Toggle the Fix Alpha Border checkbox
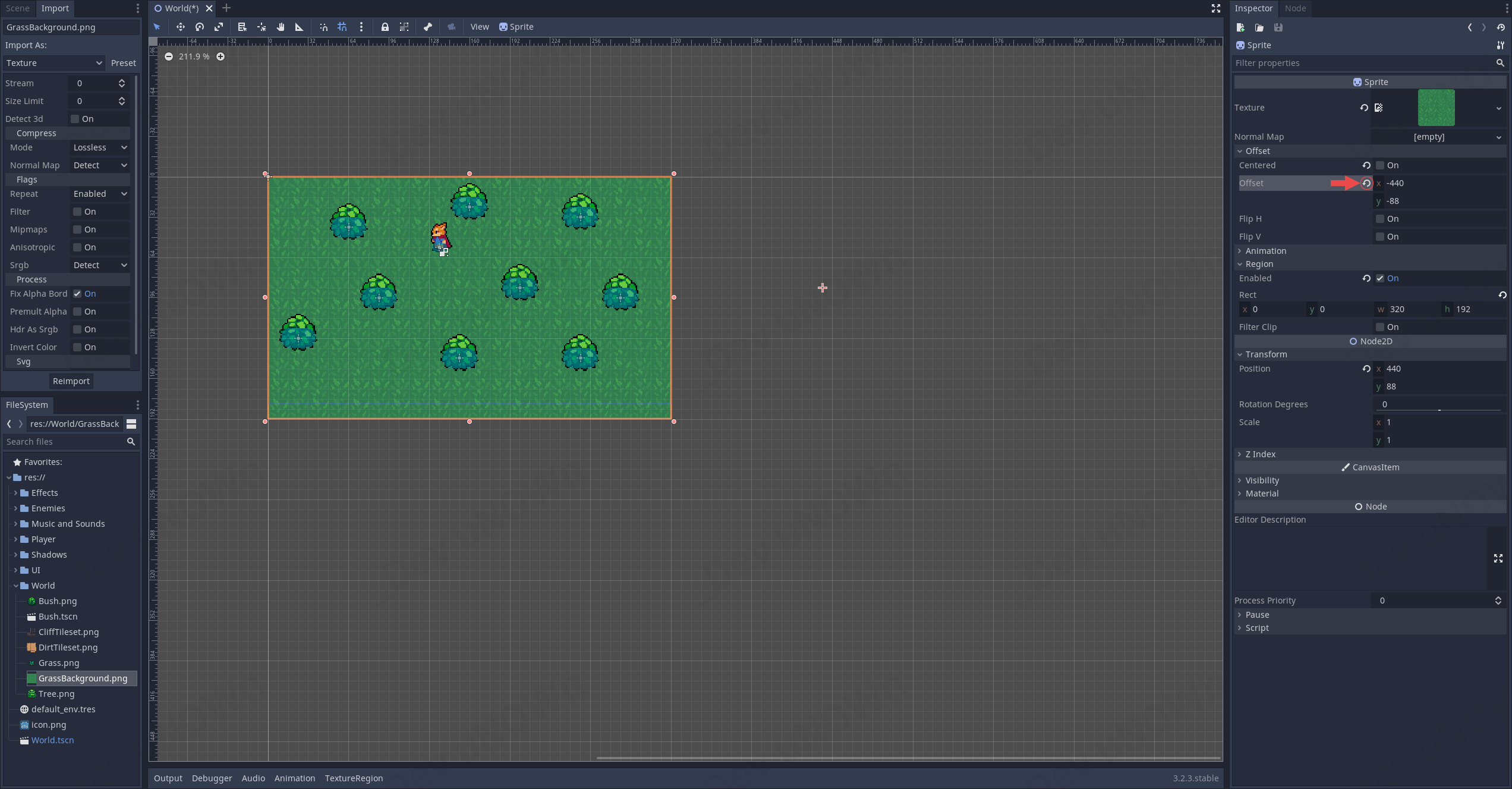1512x789 pixels. 77,294
